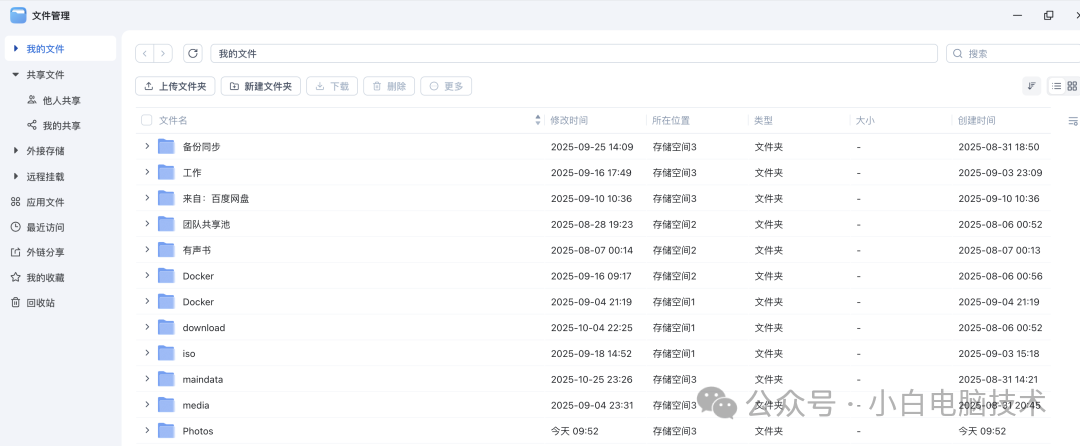This screenshot has width=1080, height=446.
Task: Click the 创建时间 column header
Action: (x=976, y=120)
